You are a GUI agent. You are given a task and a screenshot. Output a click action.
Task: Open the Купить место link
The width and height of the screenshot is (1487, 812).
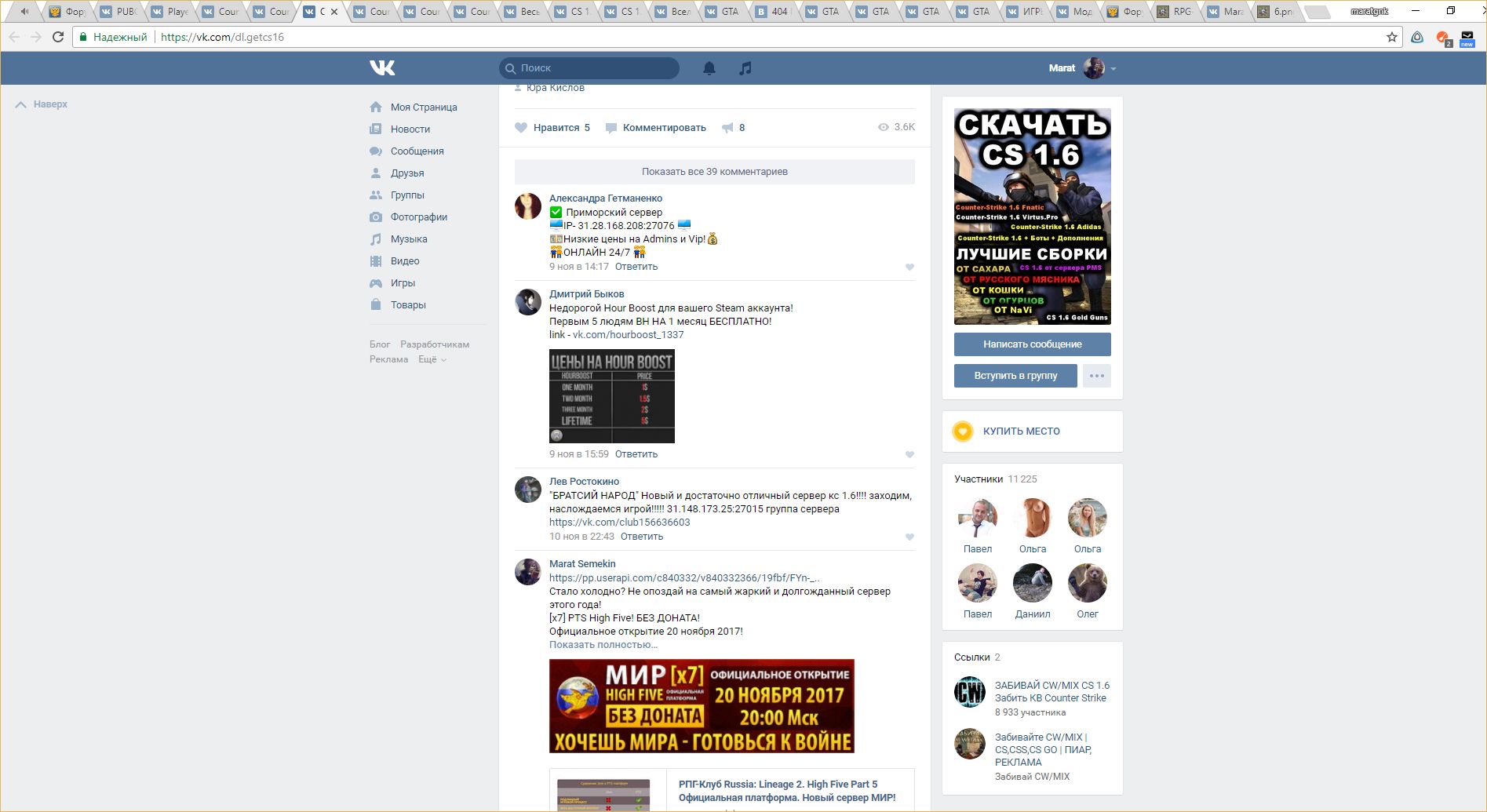[1022, 431]
